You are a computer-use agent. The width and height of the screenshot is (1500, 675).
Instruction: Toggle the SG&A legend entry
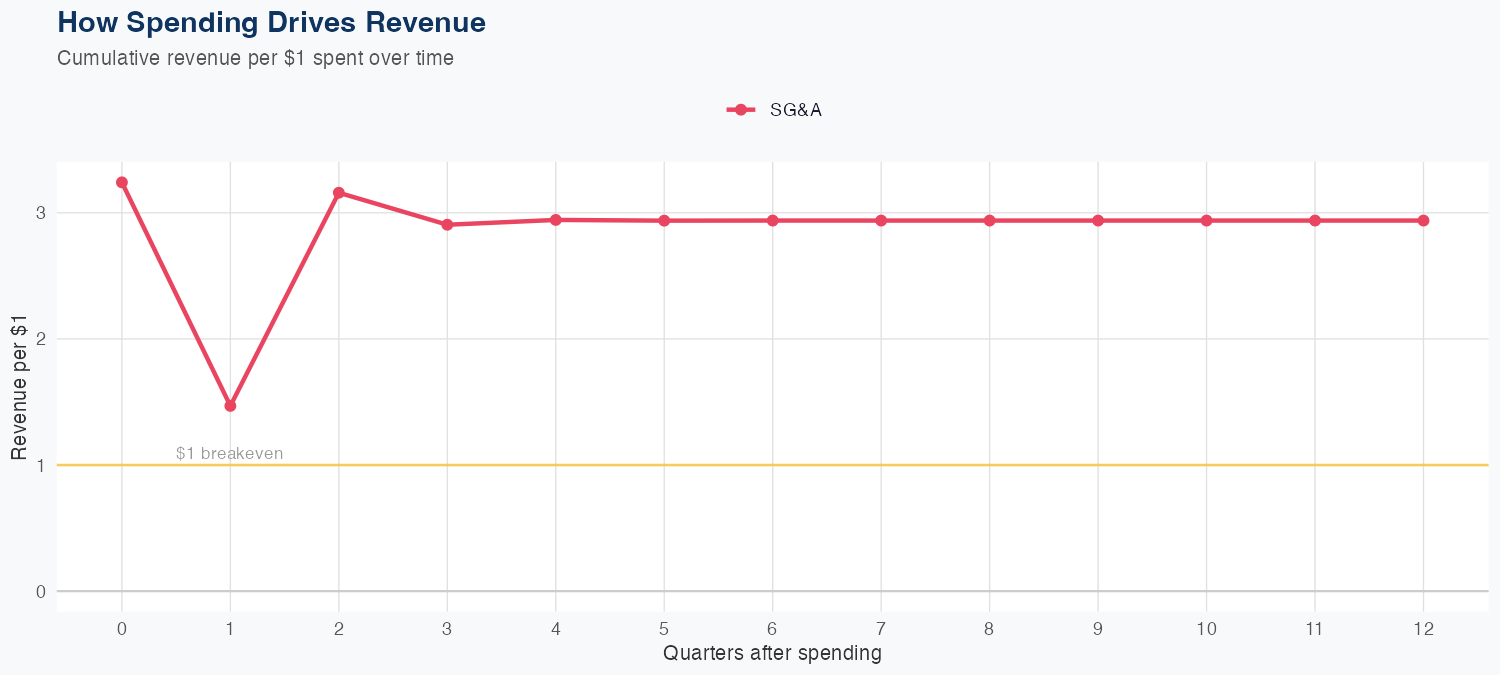(x=795, y=110)
